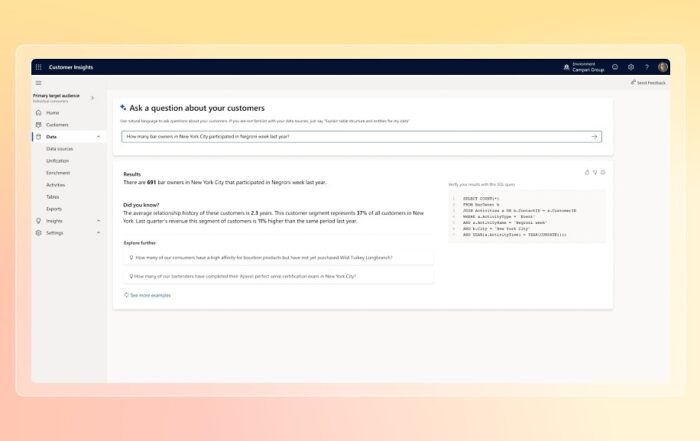Open Settings menu label in sidebar
Image resolution: width=700 pixels, height=441 pixels.
(x=54, y=233)
